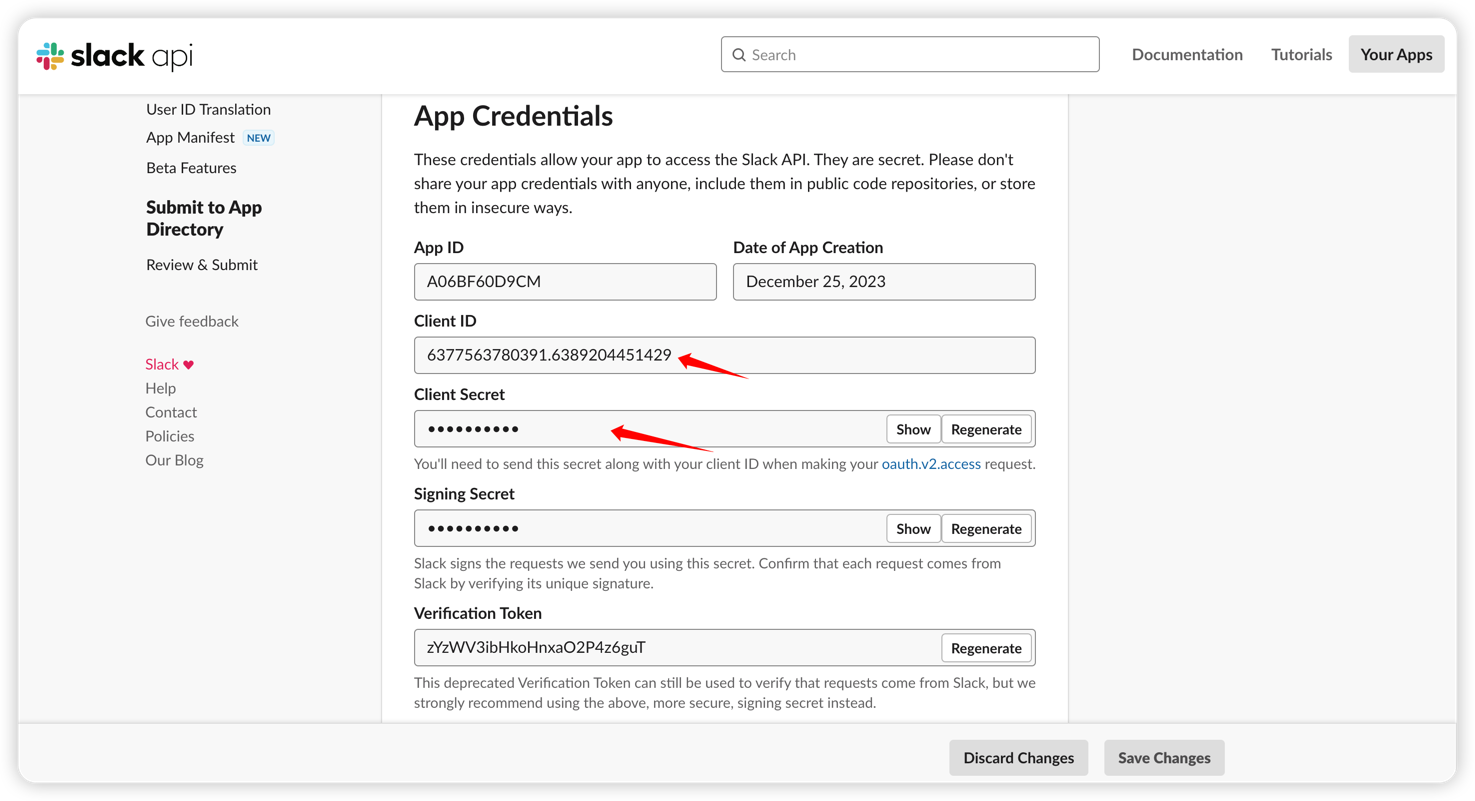Reveal the Signing Secret
The width and height of the screenshot is (1475, 801).
(913, 529)
